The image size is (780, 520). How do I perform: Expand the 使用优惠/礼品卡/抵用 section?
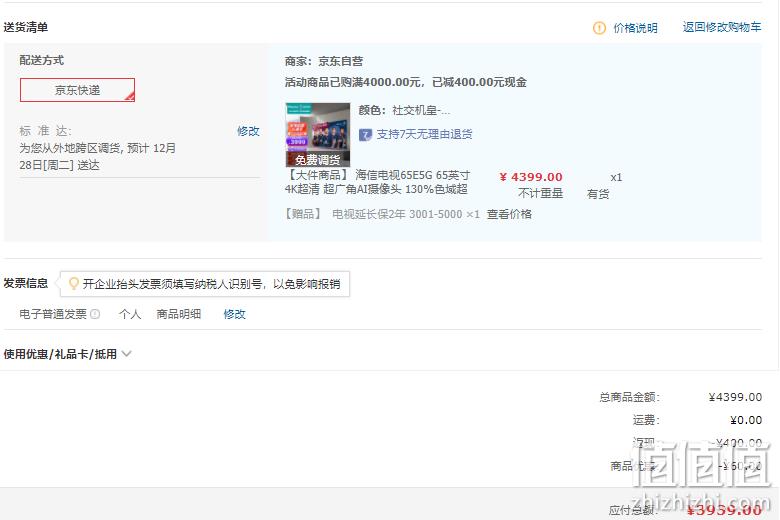coord(127,354)
